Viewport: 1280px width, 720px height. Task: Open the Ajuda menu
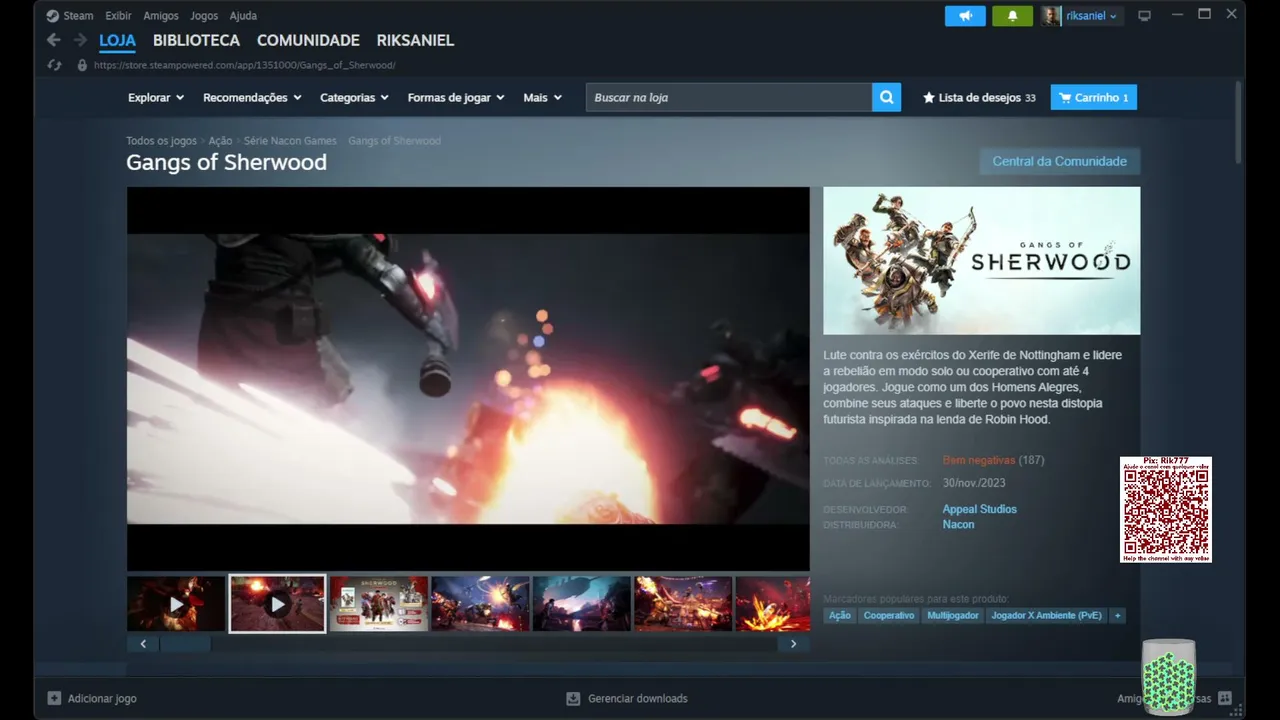pos(243,16)
